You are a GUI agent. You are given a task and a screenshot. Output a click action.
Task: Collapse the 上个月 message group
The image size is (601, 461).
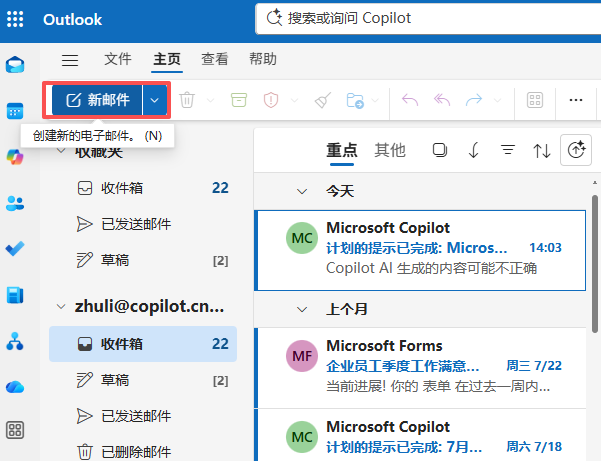point(302,309)
